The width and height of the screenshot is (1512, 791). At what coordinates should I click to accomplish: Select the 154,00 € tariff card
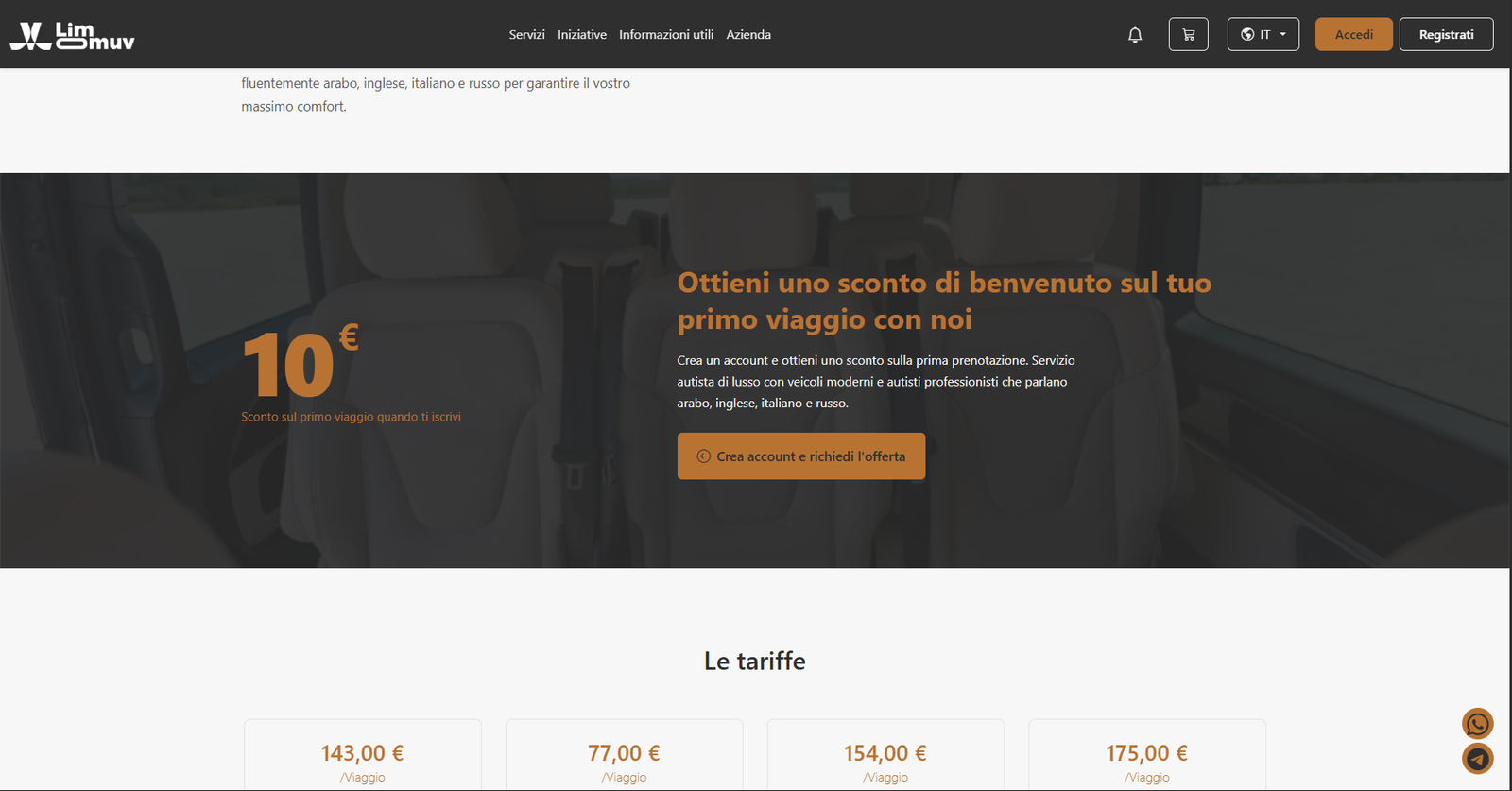[885, 755]
